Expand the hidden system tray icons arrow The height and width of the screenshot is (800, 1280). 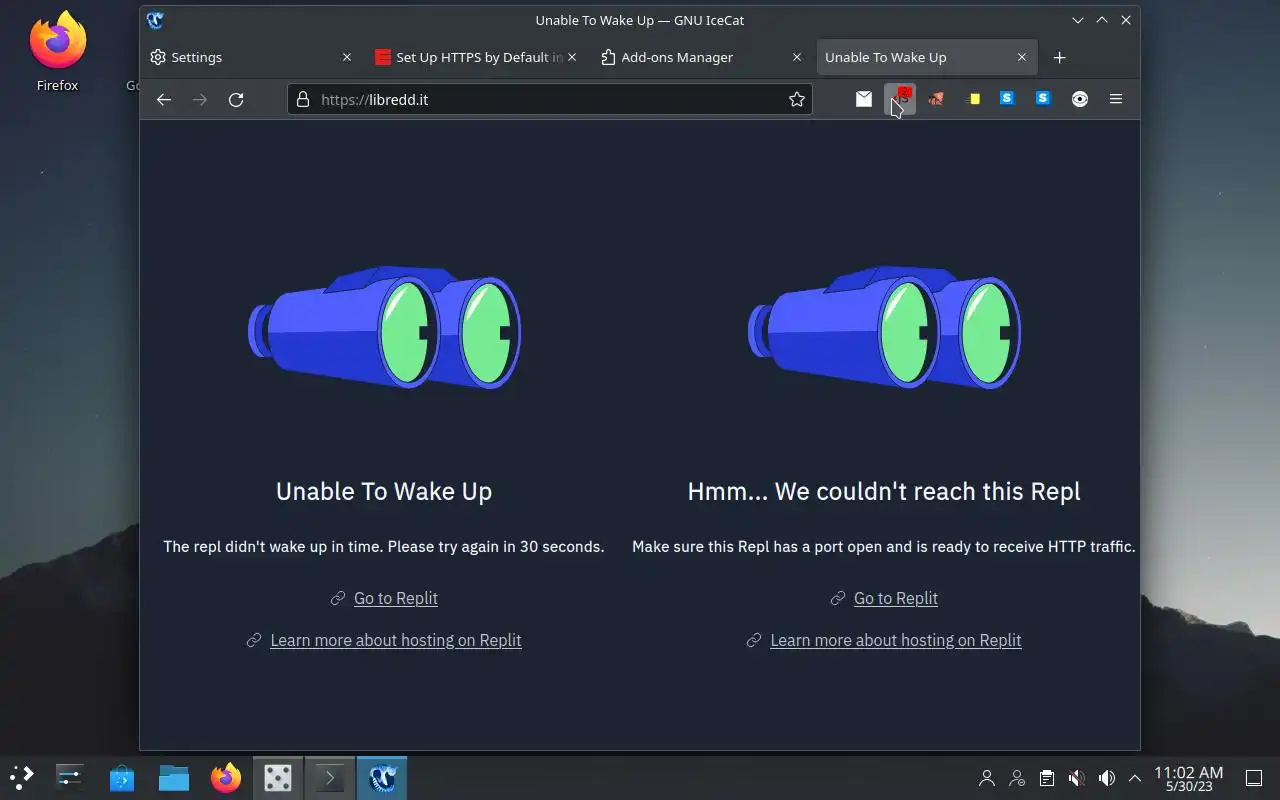(1135, 778)
